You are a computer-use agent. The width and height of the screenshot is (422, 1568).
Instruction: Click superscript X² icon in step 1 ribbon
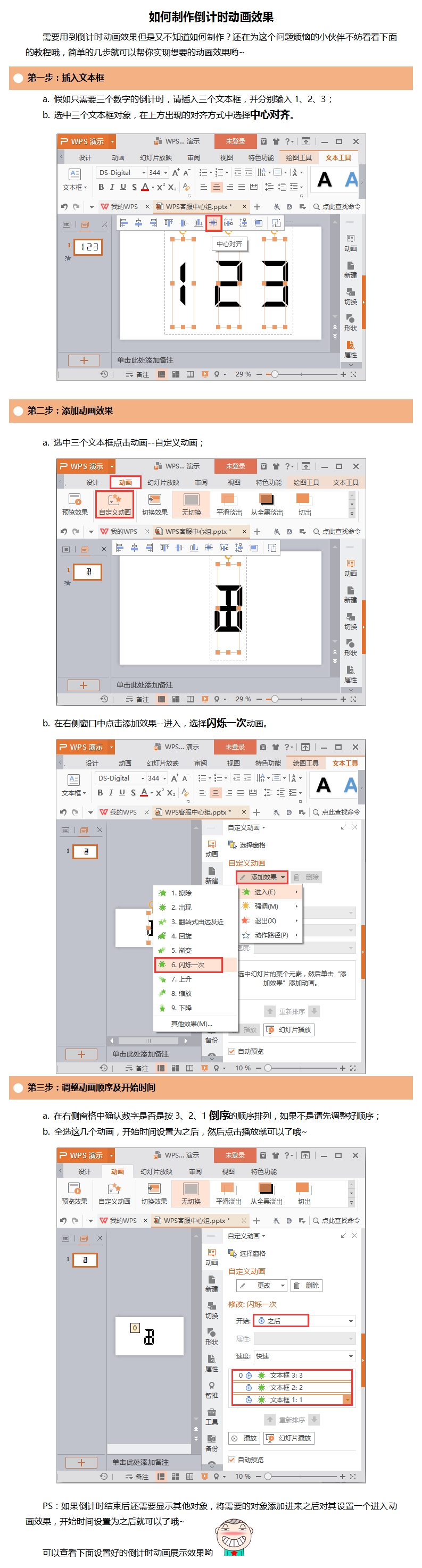(161, 187)
